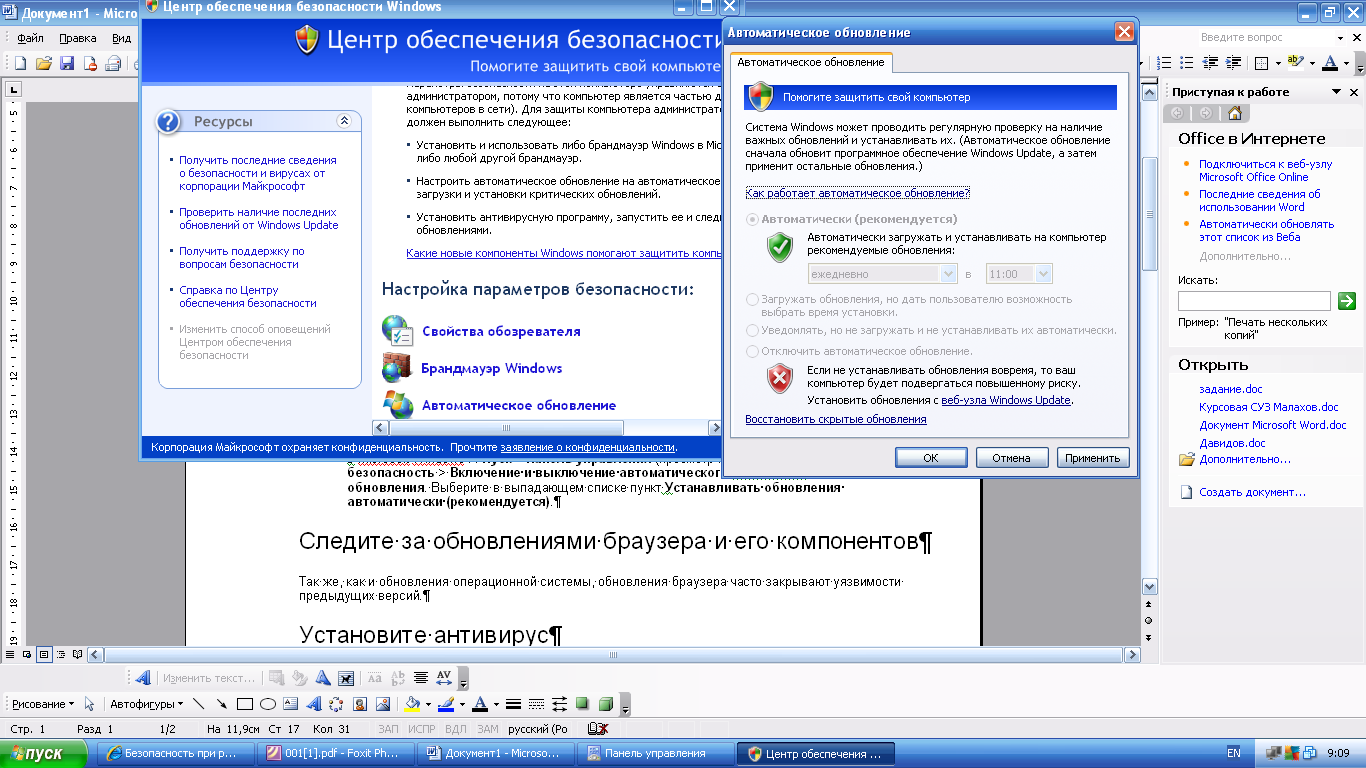Apply numbered list formatting in Word

(1164, 63)
